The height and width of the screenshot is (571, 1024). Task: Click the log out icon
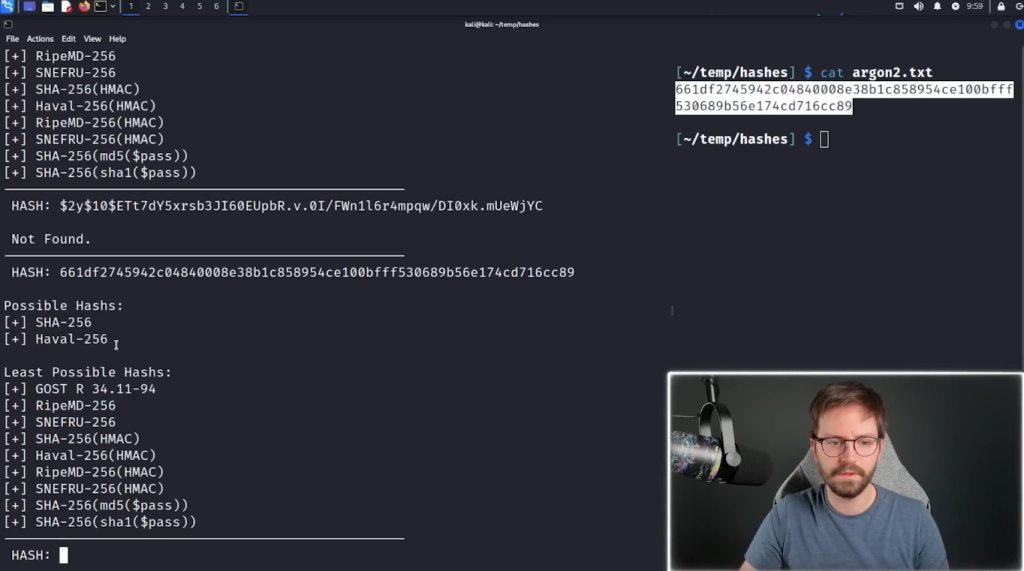tap(1019, 7)
